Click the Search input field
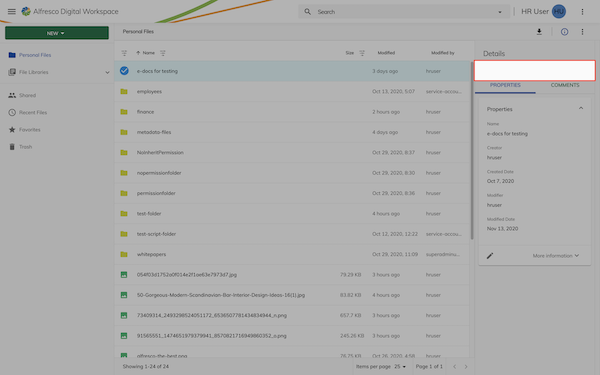 click(x=404, y=12)
